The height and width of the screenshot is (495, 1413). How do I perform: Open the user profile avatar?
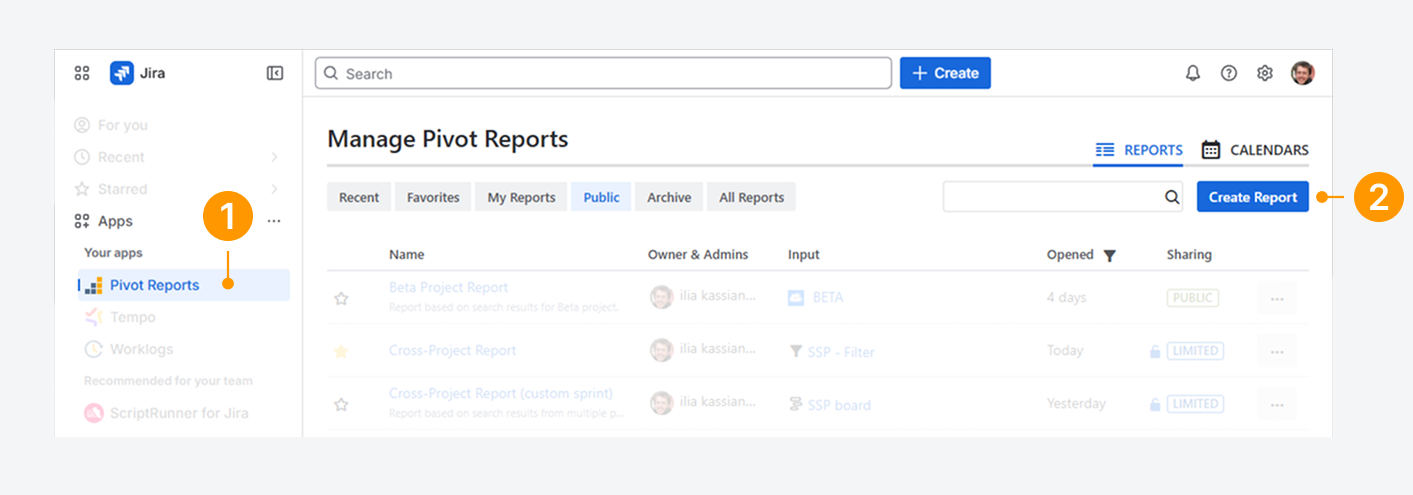[1302, 73]
